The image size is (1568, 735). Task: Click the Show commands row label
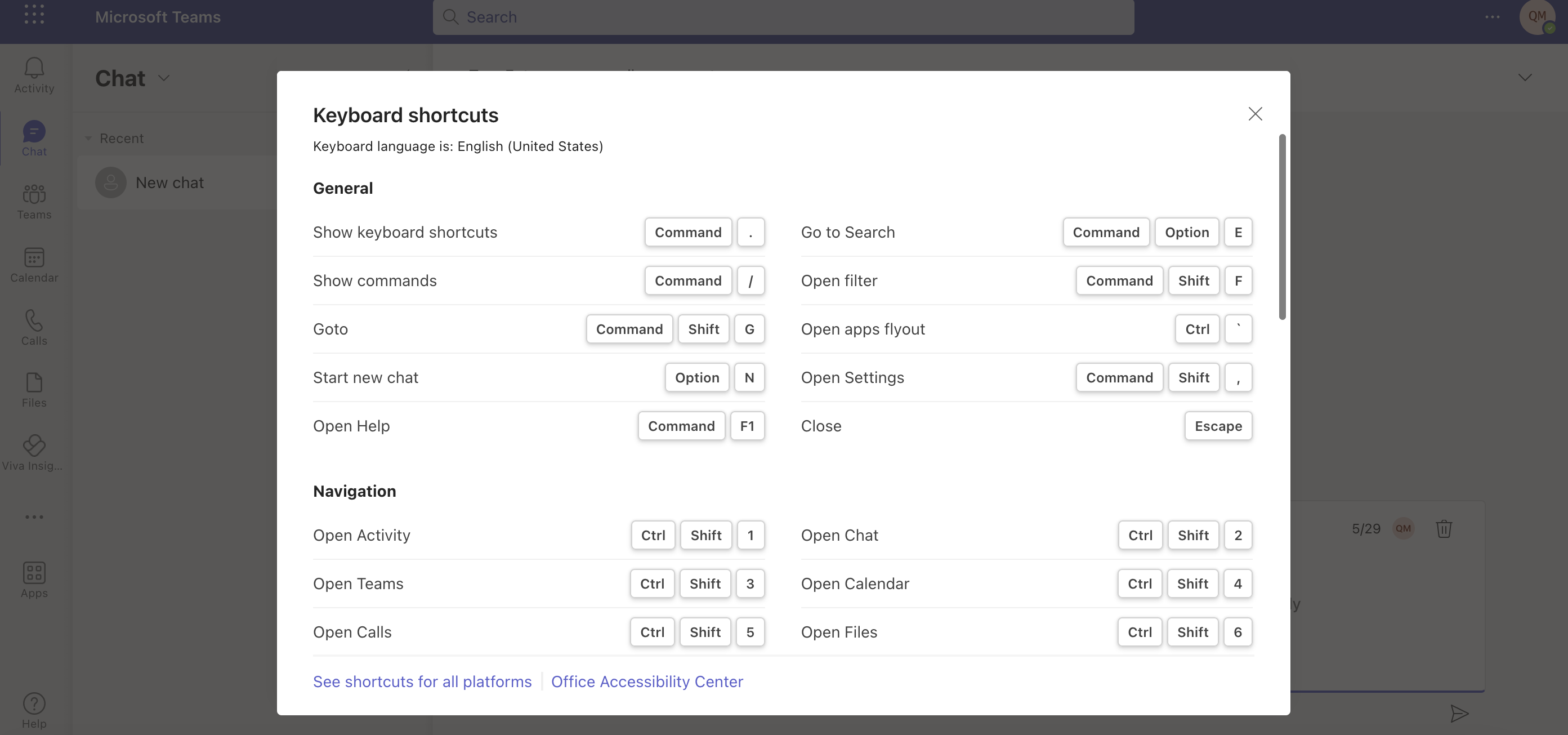(375, 280)
